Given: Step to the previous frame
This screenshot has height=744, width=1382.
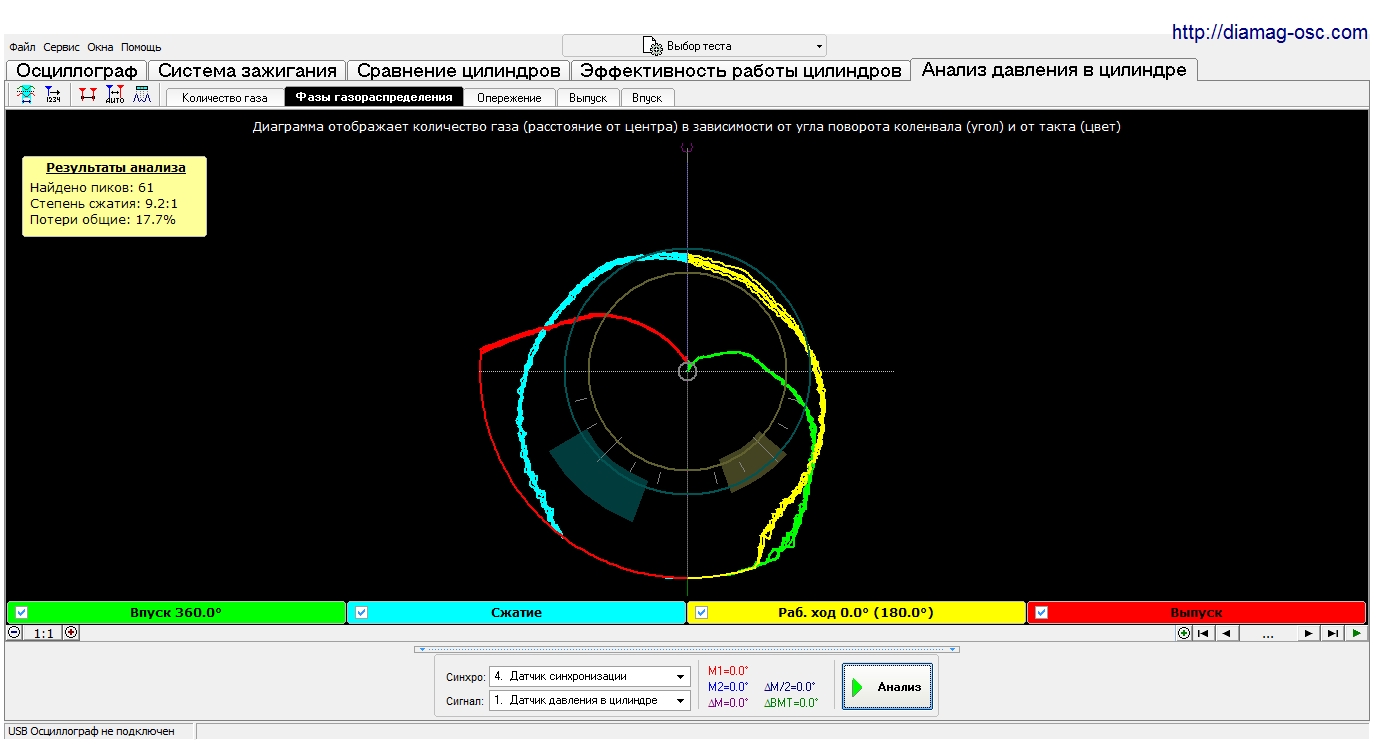Looking at the screenshot, I should pos(1227,633).
